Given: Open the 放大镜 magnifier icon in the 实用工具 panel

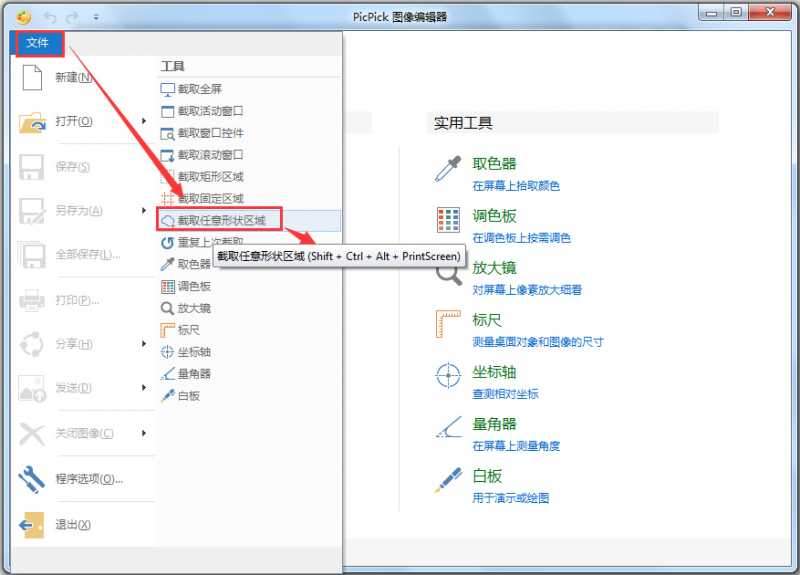Looking at the screenshot, I should 447,272.
